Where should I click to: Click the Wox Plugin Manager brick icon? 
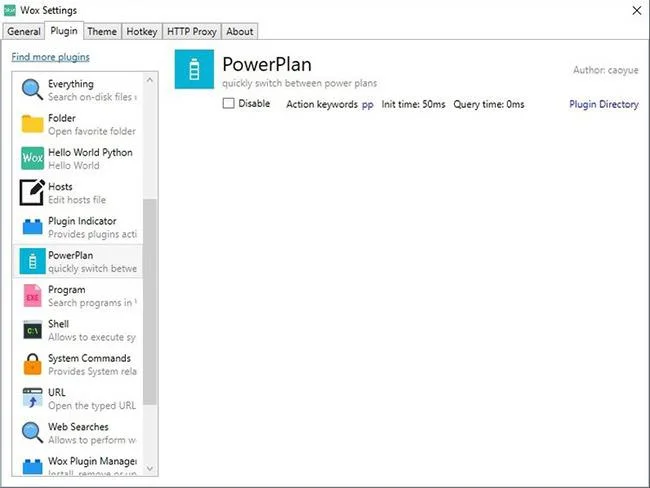pyautogui.click(x=32, y=466)
